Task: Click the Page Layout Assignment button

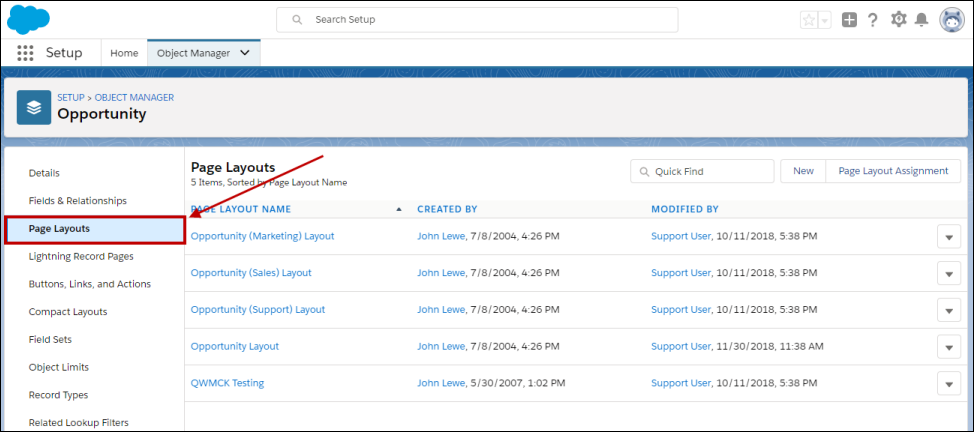Action: pyautogui.click(x=893, y=171)
